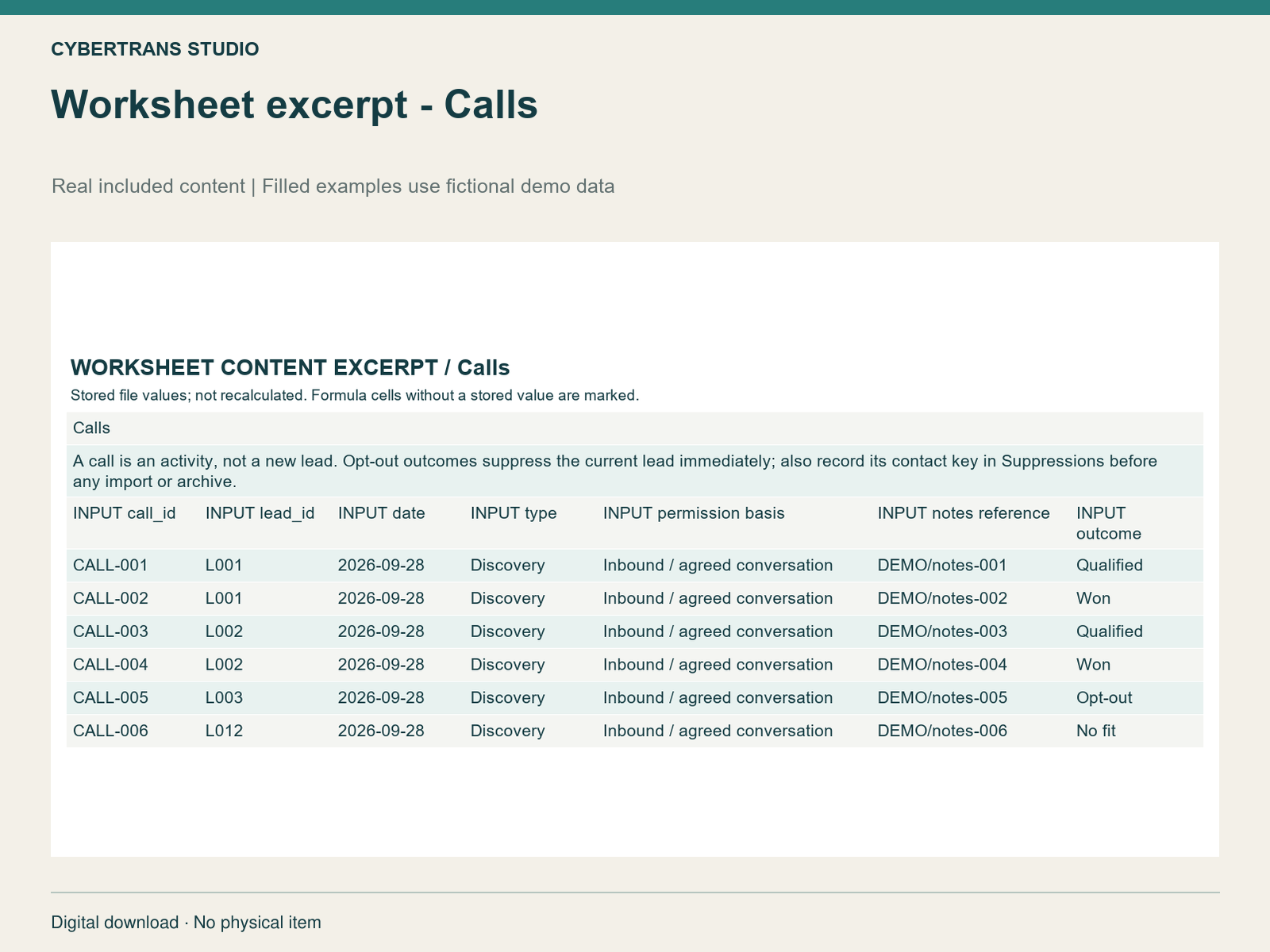Click the 'INPUT call_id' column header
Screen dimensions: 1270x952
pos(125,513)
